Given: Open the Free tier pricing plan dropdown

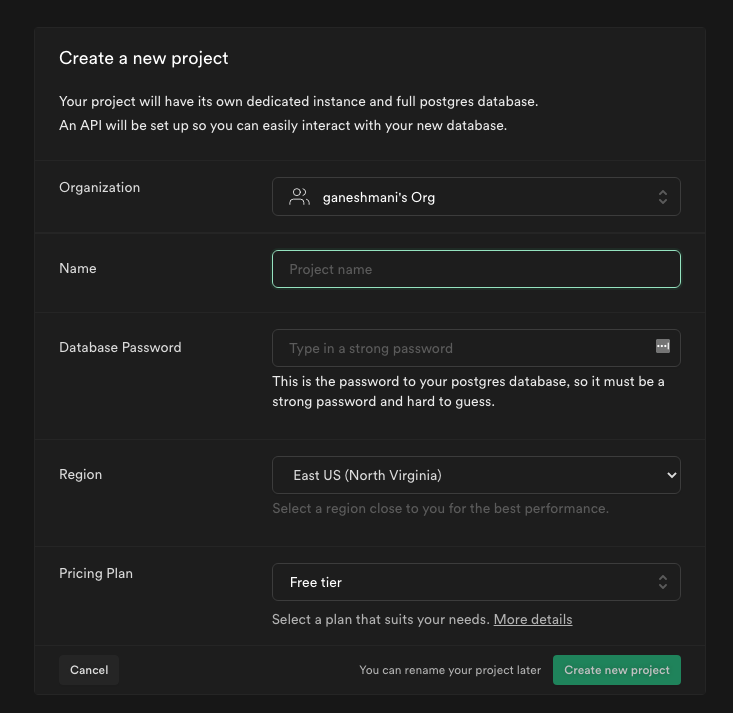Looking at the screenshot, I should (476, 582).
